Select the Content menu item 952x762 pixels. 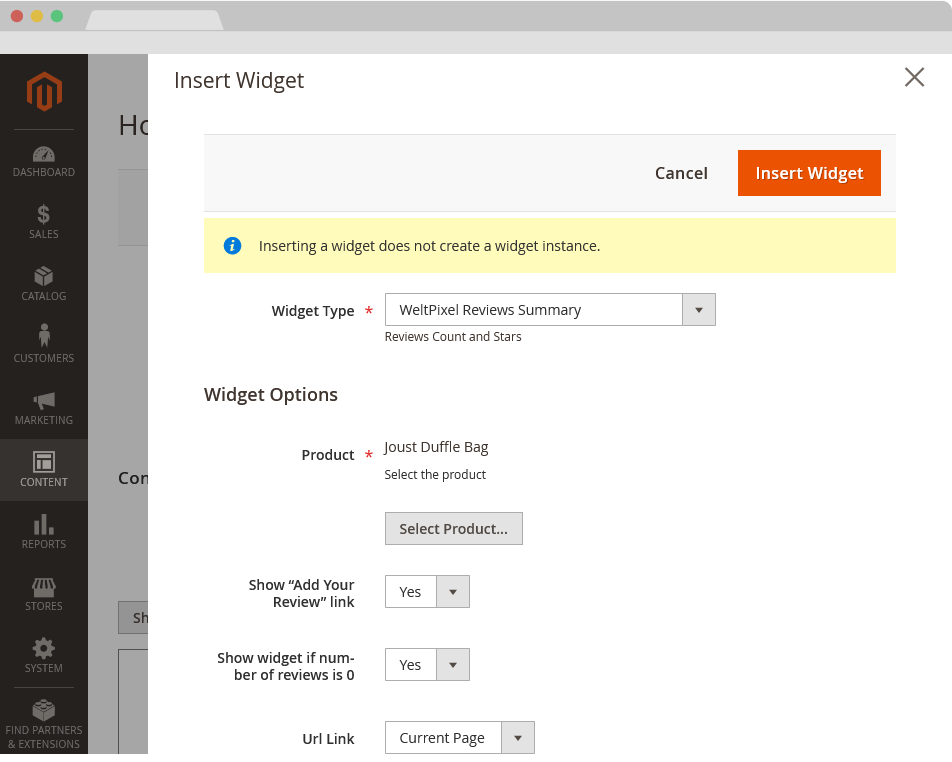[x=44, y=469]
